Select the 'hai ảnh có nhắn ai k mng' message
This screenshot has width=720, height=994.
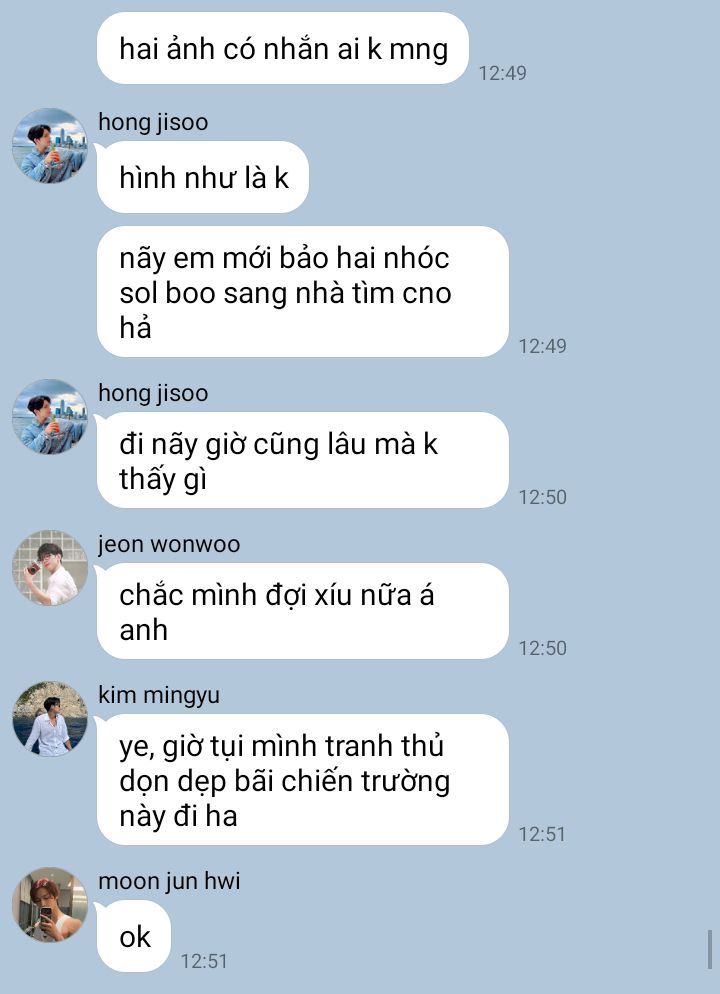(x=283, y=48)
